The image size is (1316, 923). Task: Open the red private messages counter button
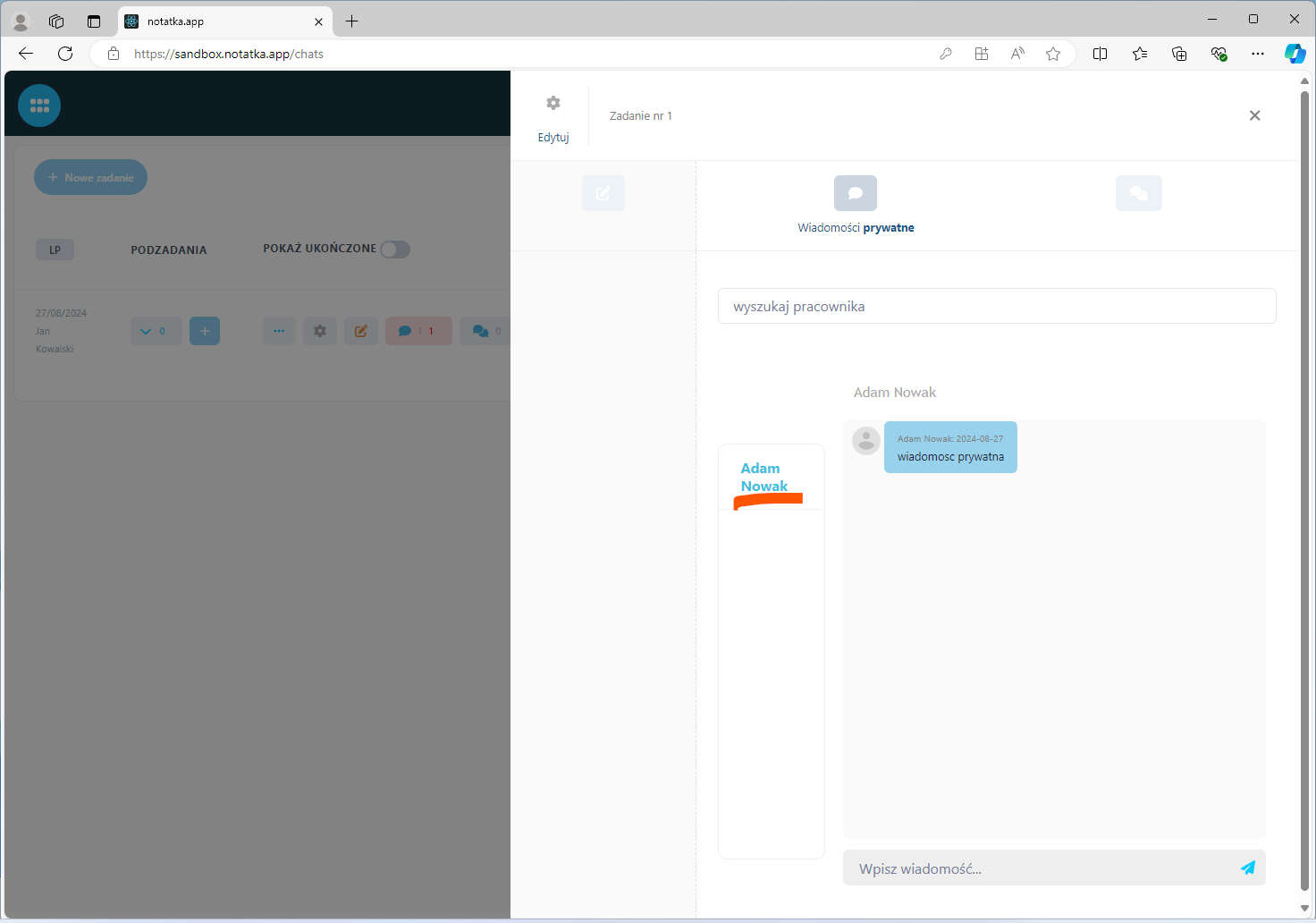click(x=418, y=331)
